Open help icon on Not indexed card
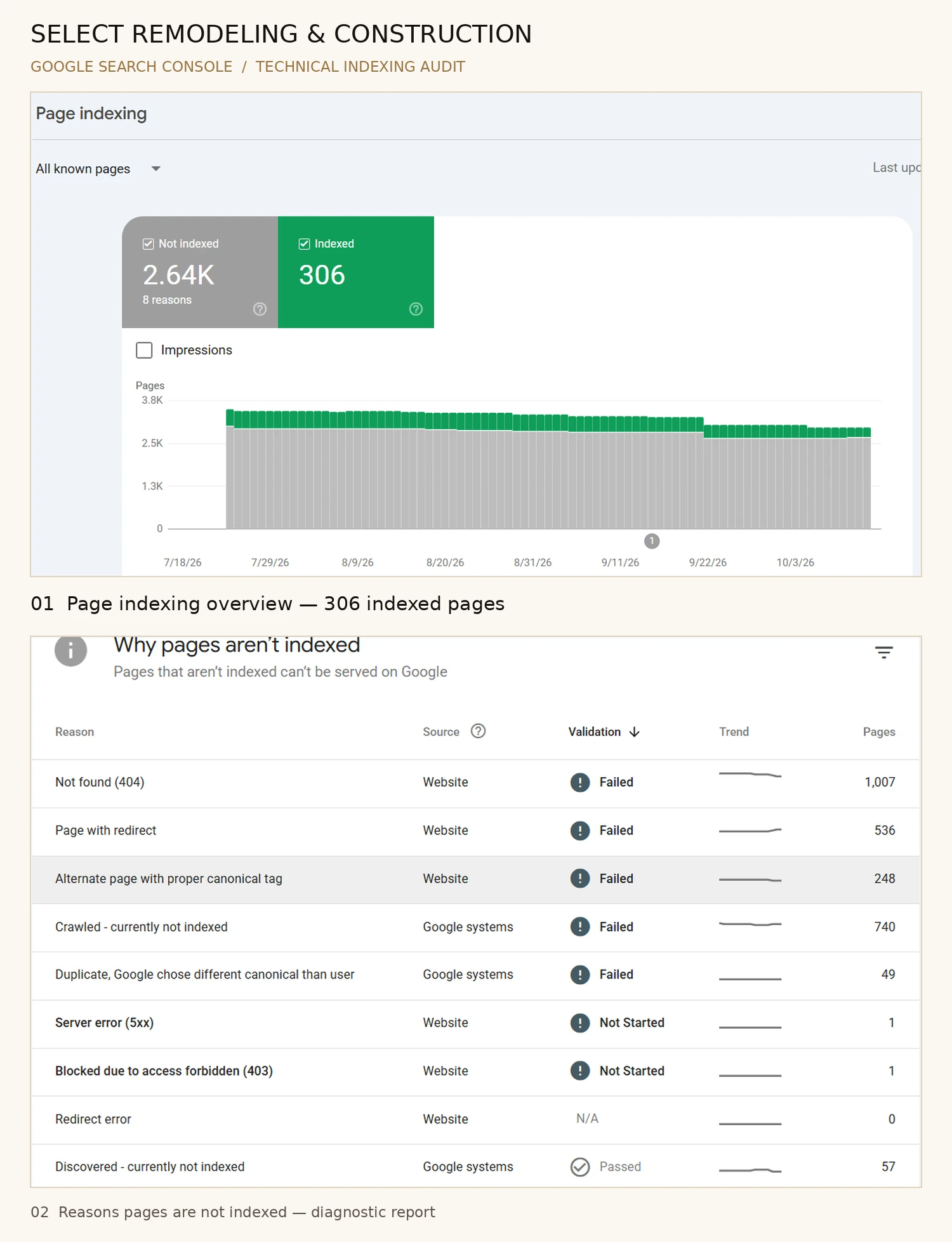952x1242 pixels. (260, 309)
